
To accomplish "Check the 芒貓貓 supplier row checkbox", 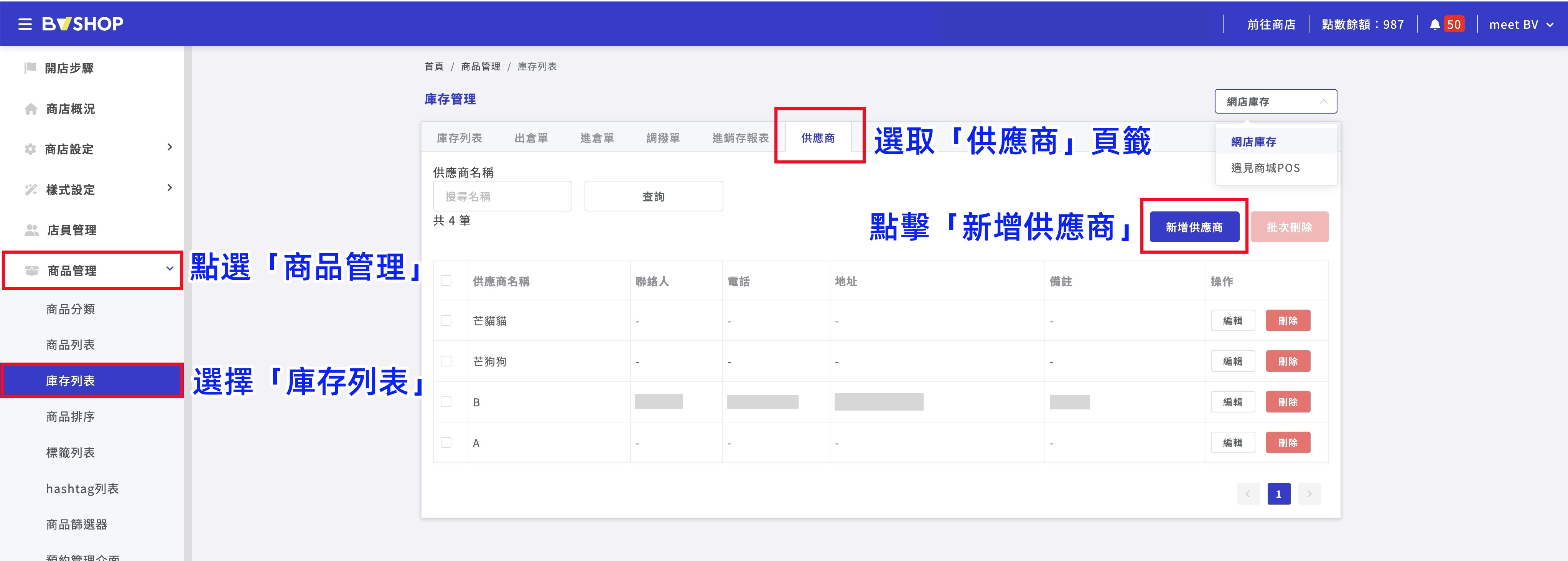I will click(446, 320).
